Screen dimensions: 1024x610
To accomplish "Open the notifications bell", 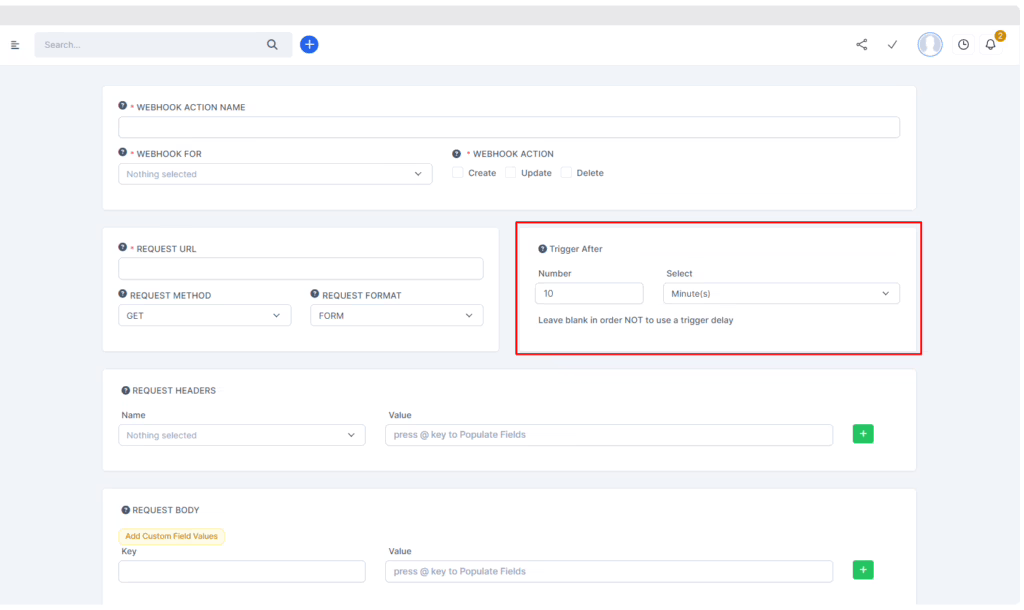I will (991, 45).
